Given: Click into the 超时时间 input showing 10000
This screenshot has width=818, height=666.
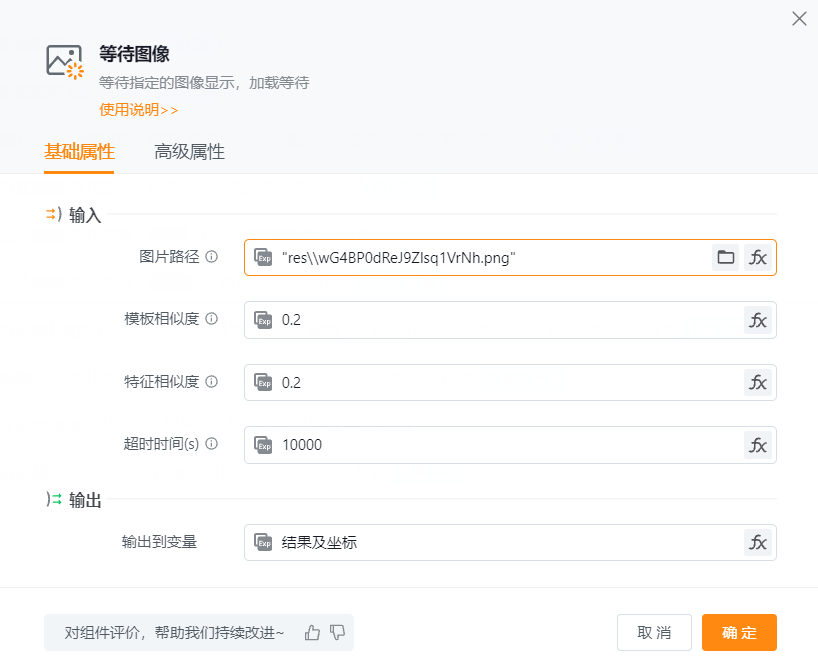Looking at the screenshot, I should tap(500, 445).
